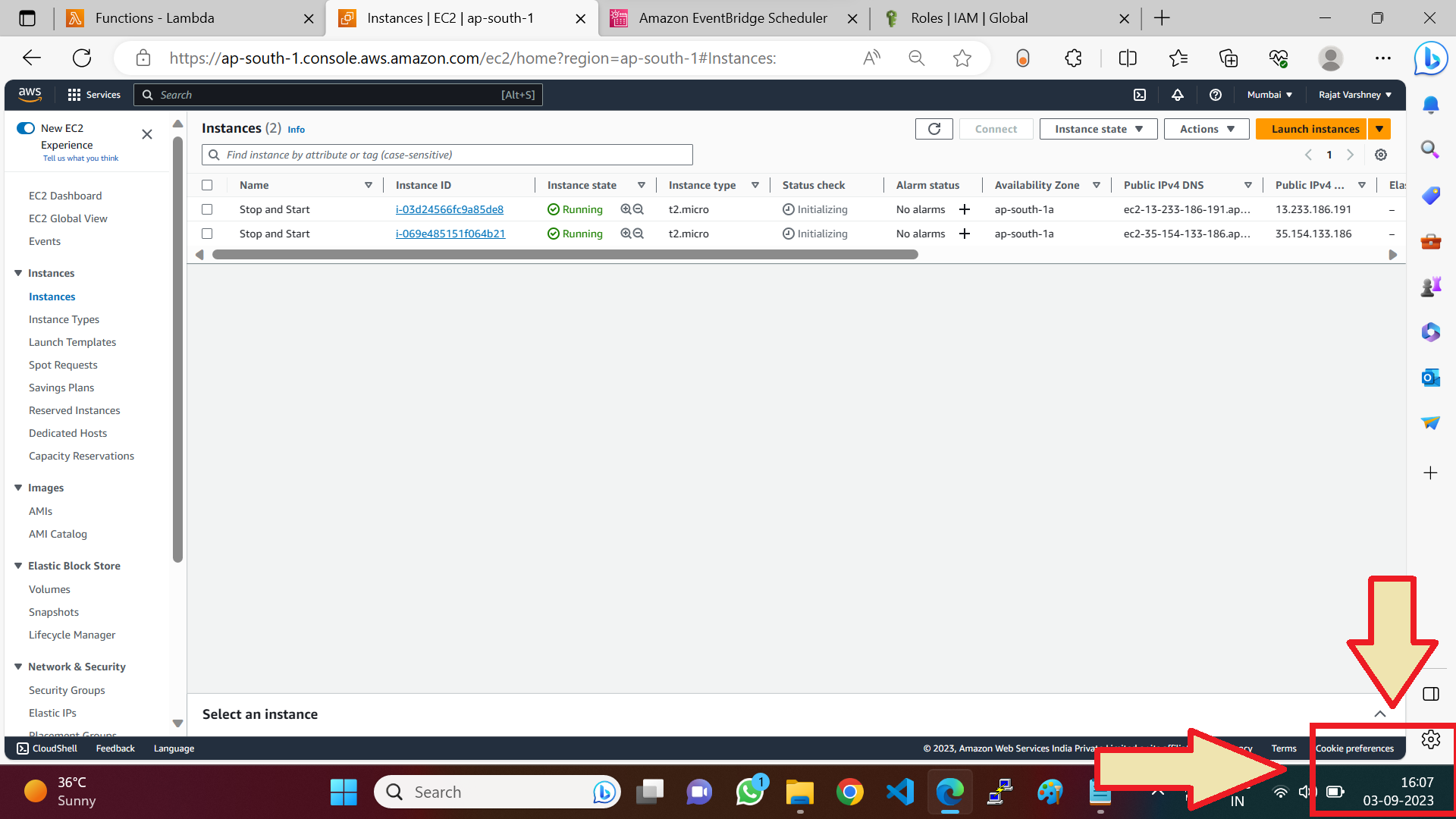Select all instances via header checkbox
Screen dimensions: 1456x819
coord(208,184)
